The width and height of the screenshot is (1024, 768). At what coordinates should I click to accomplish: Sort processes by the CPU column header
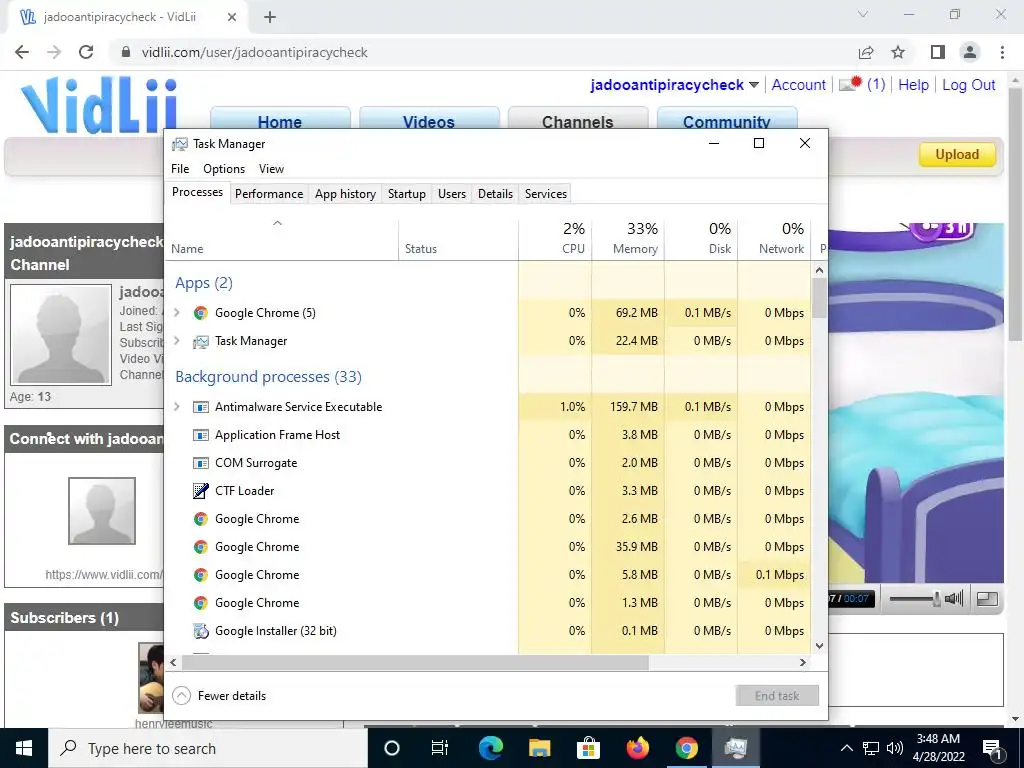point(556,238)
